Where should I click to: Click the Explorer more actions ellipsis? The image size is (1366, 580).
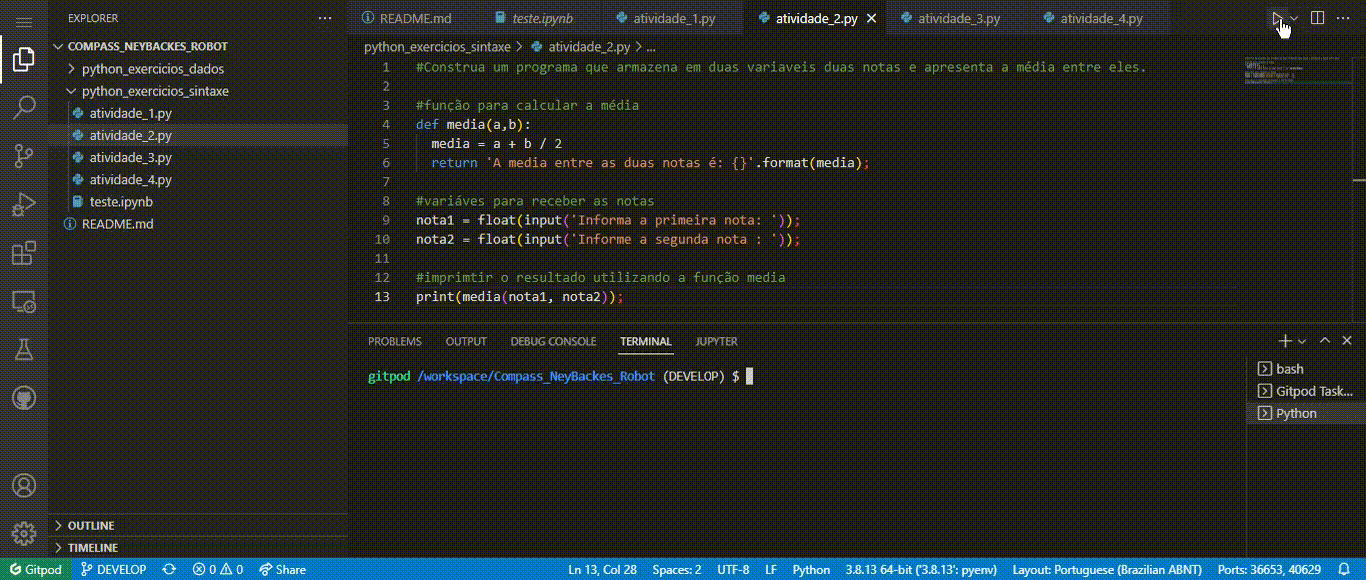point(325,18)
